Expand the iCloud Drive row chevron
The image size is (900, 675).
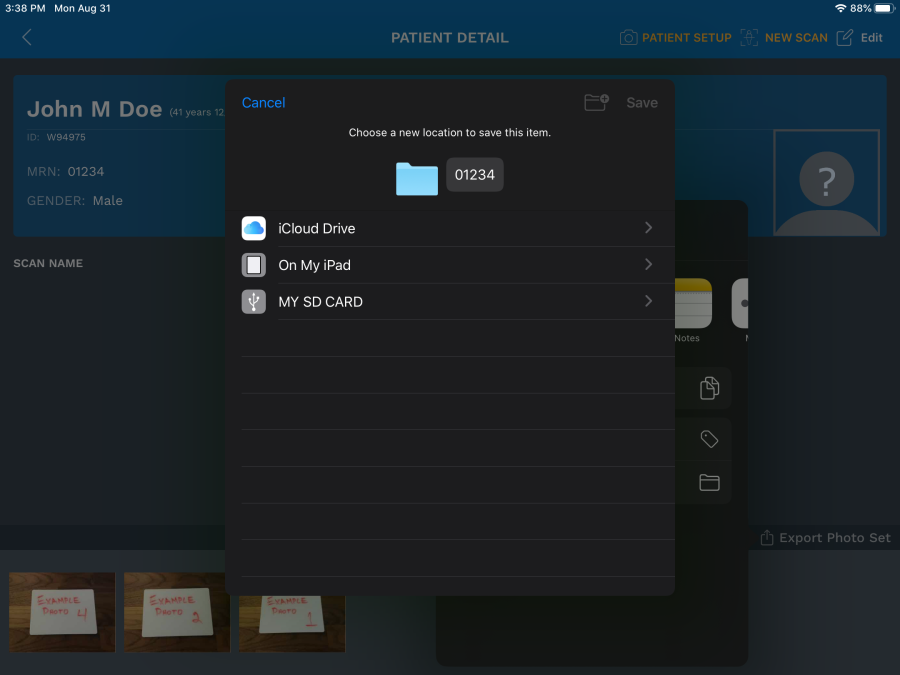[x=648, y=229]
